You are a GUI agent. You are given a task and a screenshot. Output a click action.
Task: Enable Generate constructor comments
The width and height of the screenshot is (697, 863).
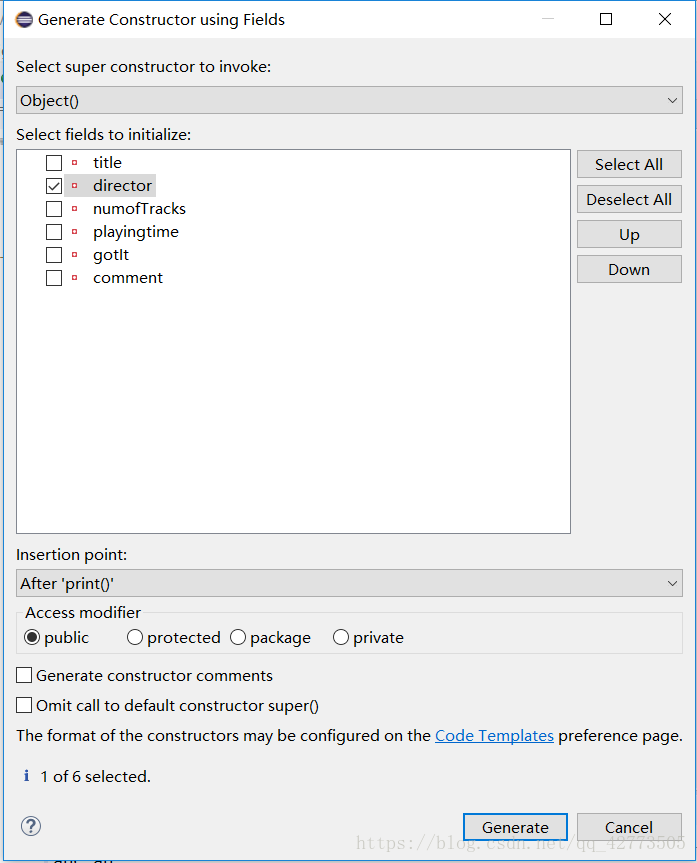(x=24, y=675)
